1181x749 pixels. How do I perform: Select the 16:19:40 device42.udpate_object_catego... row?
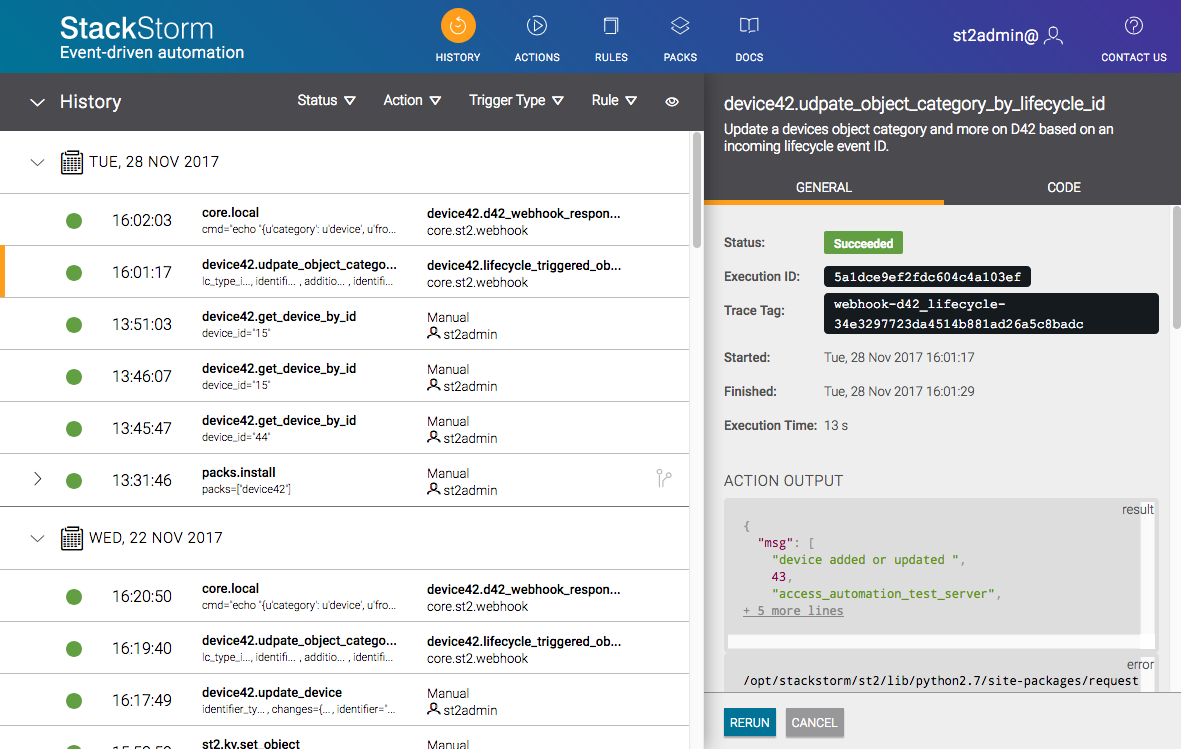[x=345, y=648]
